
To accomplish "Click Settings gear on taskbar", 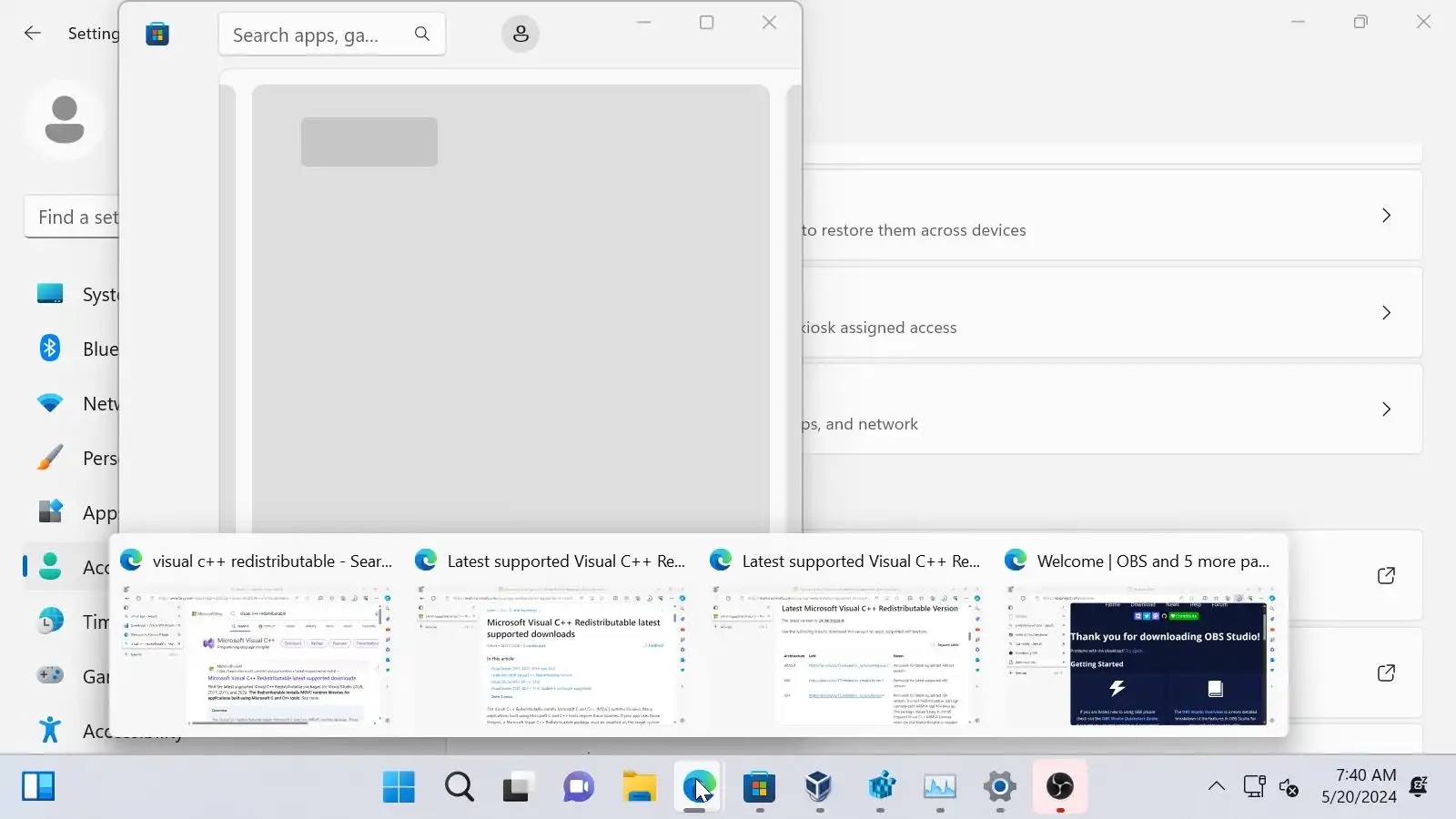I will click(x=999, y=786).
